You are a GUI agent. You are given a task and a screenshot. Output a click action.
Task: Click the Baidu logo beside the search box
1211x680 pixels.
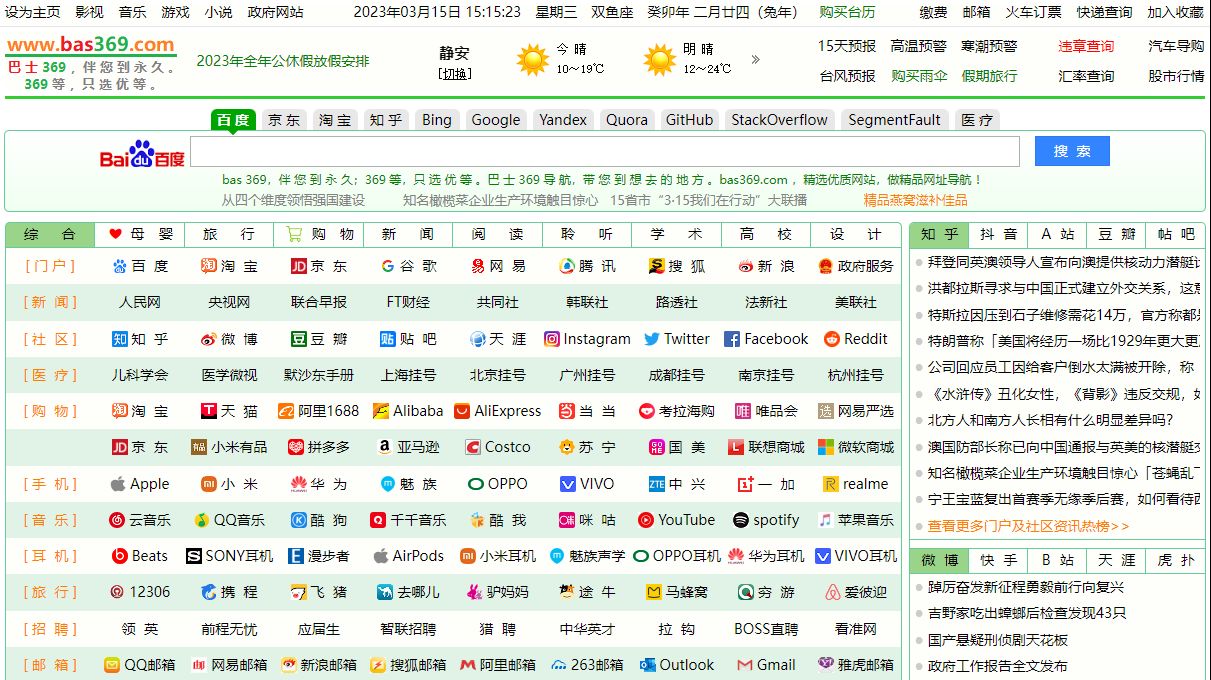coord(142,154)
